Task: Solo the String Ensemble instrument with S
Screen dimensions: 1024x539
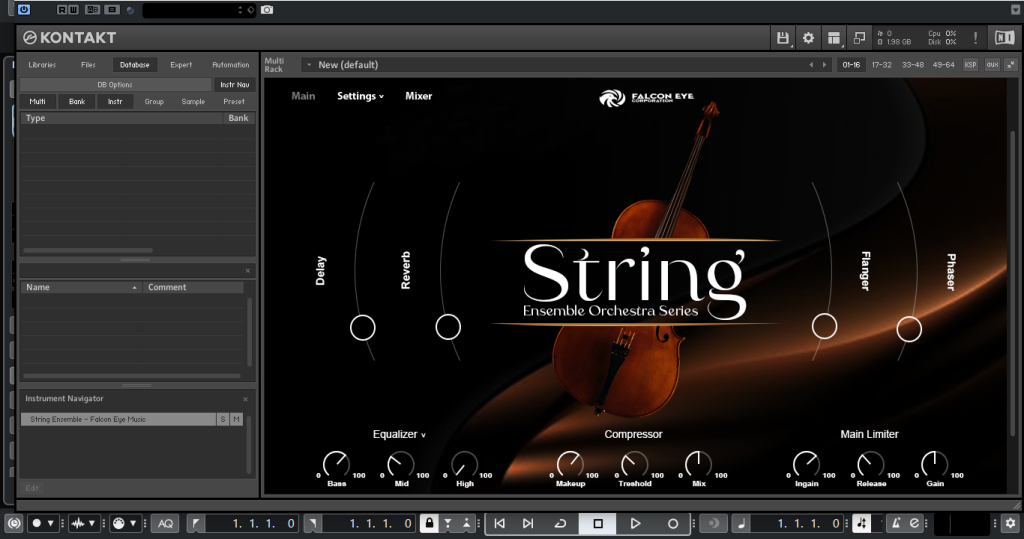Action: click(223, 420)
